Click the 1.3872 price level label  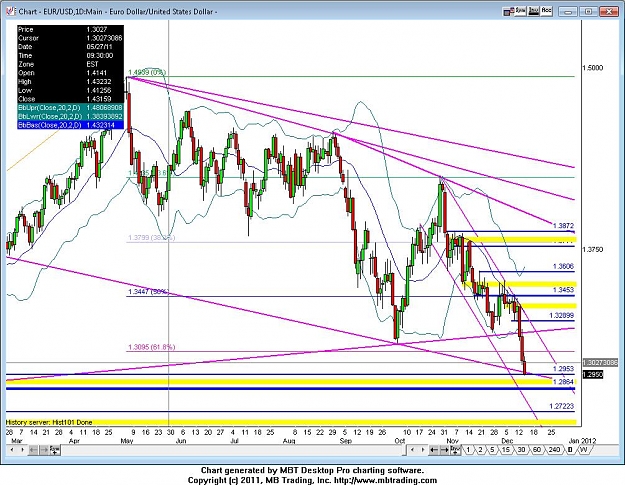563,226
